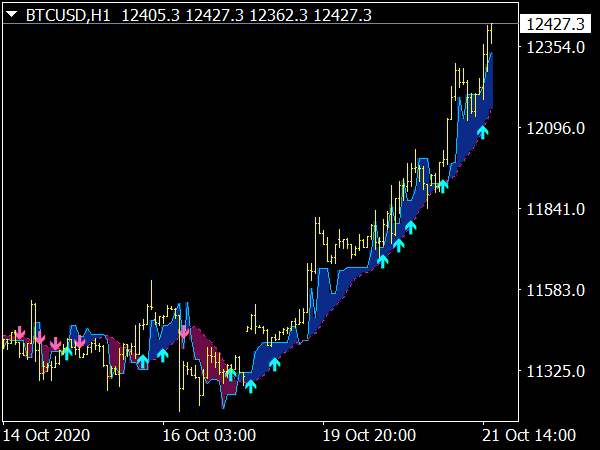
Task: Click the 12096.0 price scale label
Action: (556, 128)
